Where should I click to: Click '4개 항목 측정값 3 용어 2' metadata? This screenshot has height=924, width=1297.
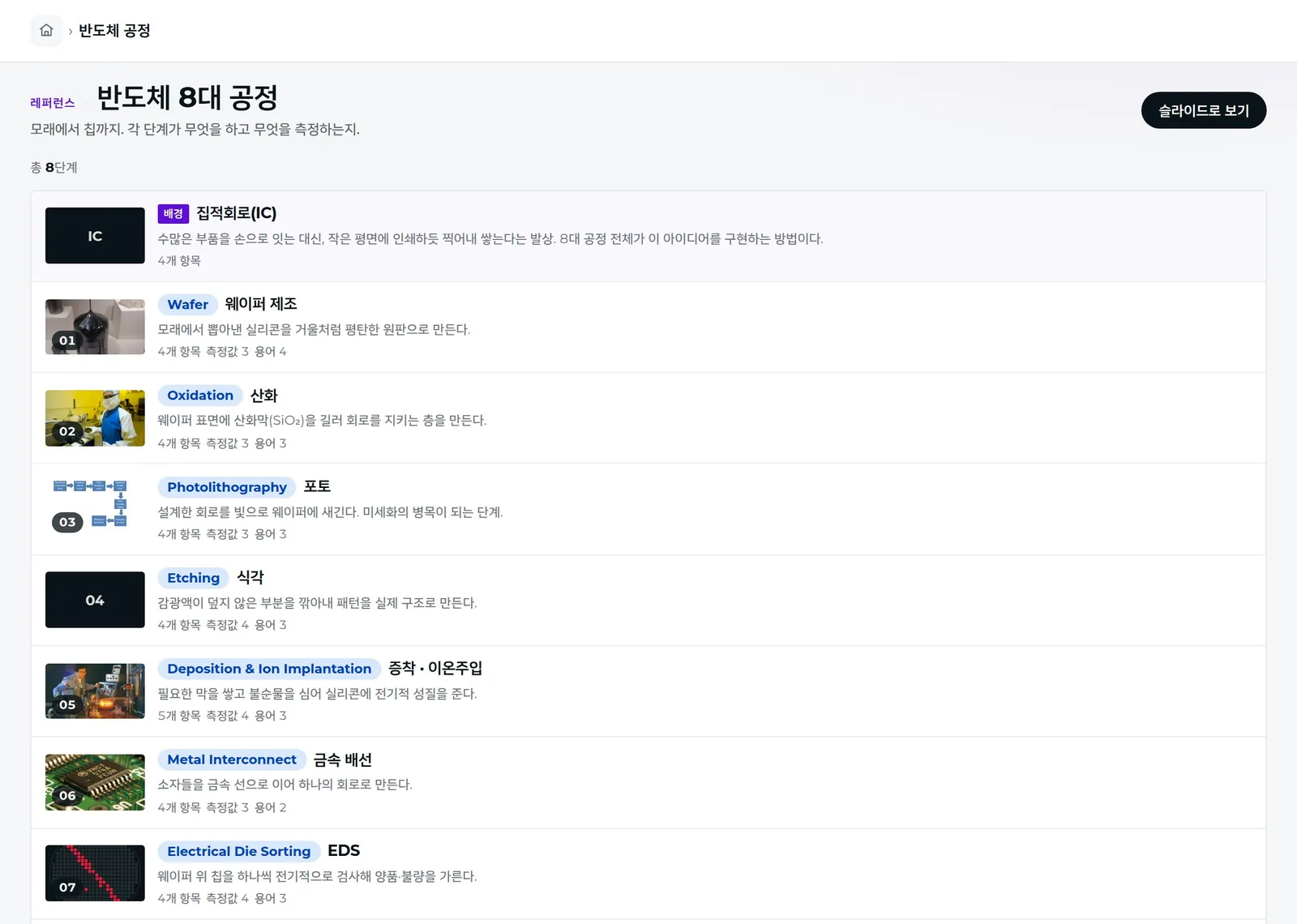click(222, 807)
